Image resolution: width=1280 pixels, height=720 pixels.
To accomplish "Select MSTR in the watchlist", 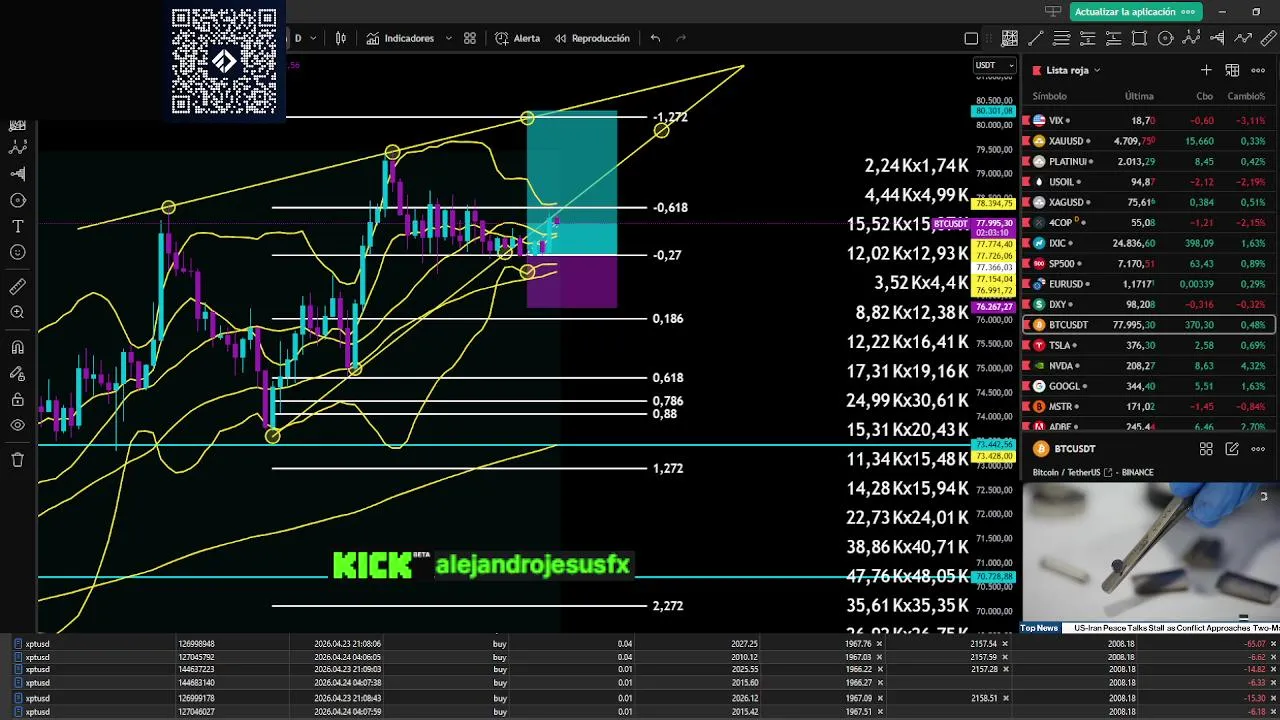I will click(x=1148, y=407).
